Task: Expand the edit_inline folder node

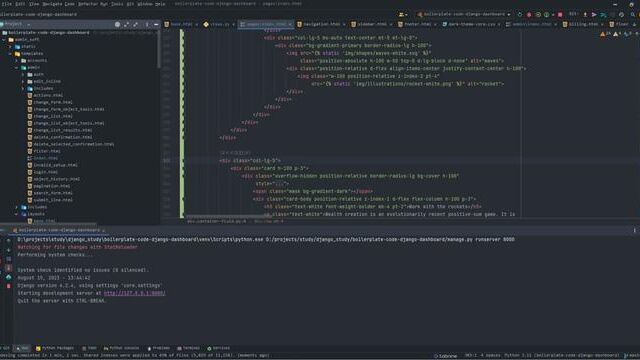Action: 23,81
